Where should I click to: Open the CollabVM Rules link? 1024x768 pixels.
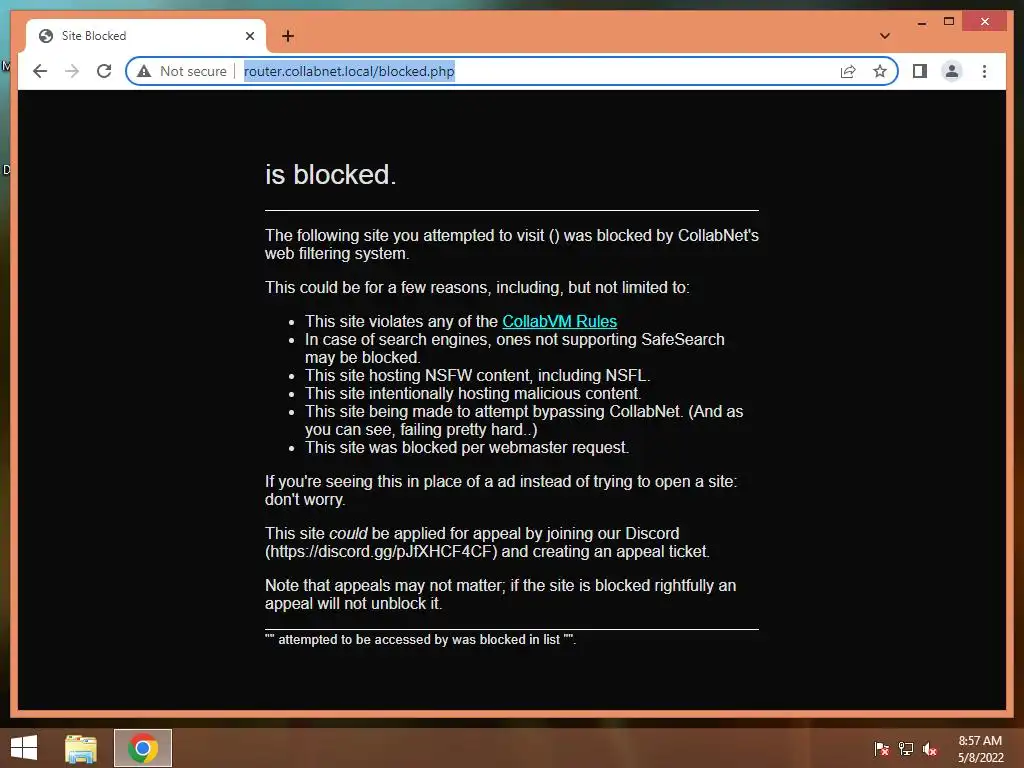coord(559,321)
